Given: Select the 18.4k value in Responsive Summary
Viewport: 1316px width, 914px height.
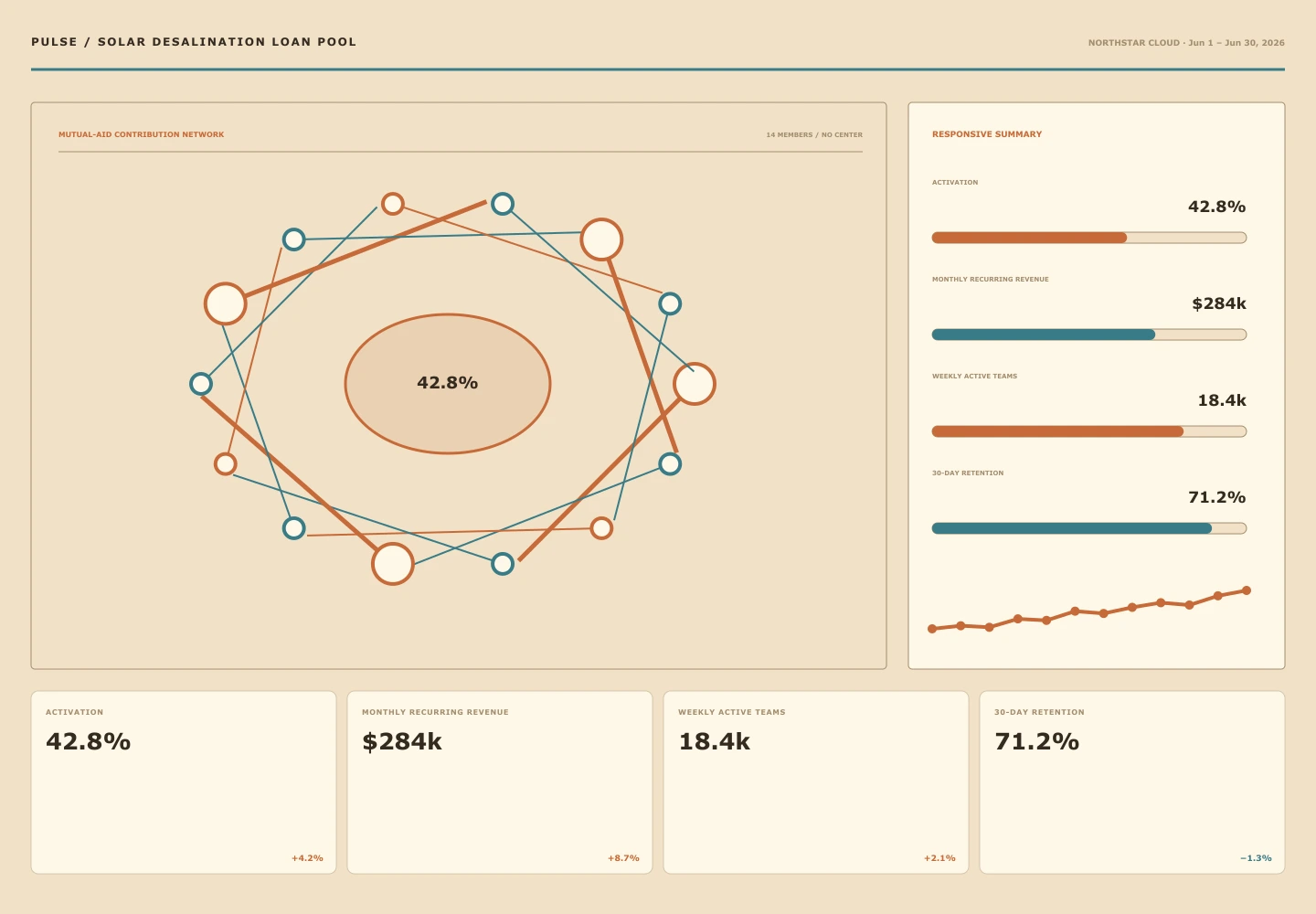Looking at the screenshot, I should point(1222,401).
